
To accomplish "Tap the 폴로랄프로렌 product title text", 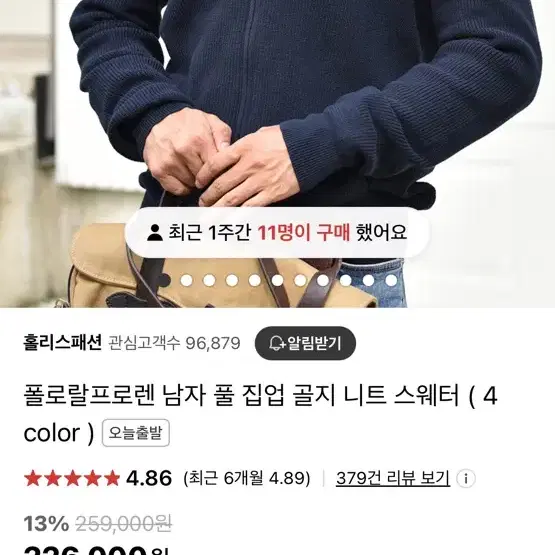I will 260,414.
